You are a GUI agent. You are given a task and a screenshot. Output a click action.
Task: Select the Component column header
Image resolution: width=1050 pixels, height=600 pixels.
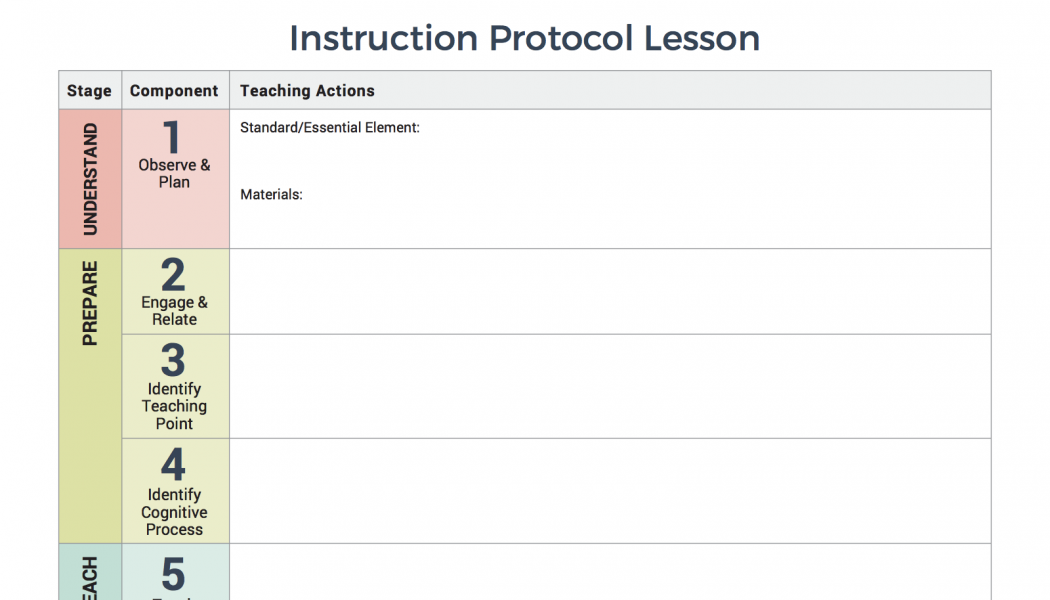pos(175,90)
